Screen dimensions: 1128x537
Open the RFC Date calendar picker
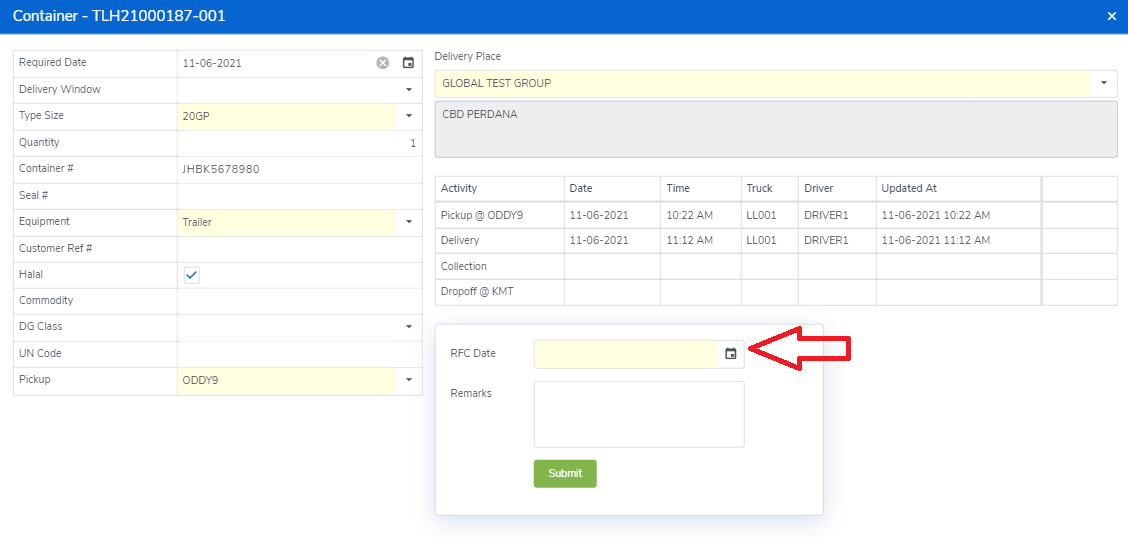[731, 354]
